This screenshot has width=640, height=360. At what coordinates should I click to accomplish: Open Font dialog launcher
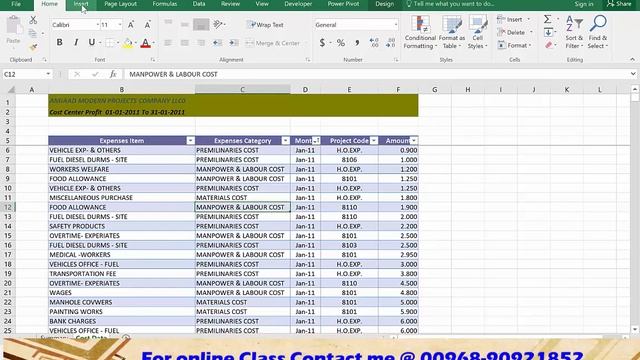153,60
